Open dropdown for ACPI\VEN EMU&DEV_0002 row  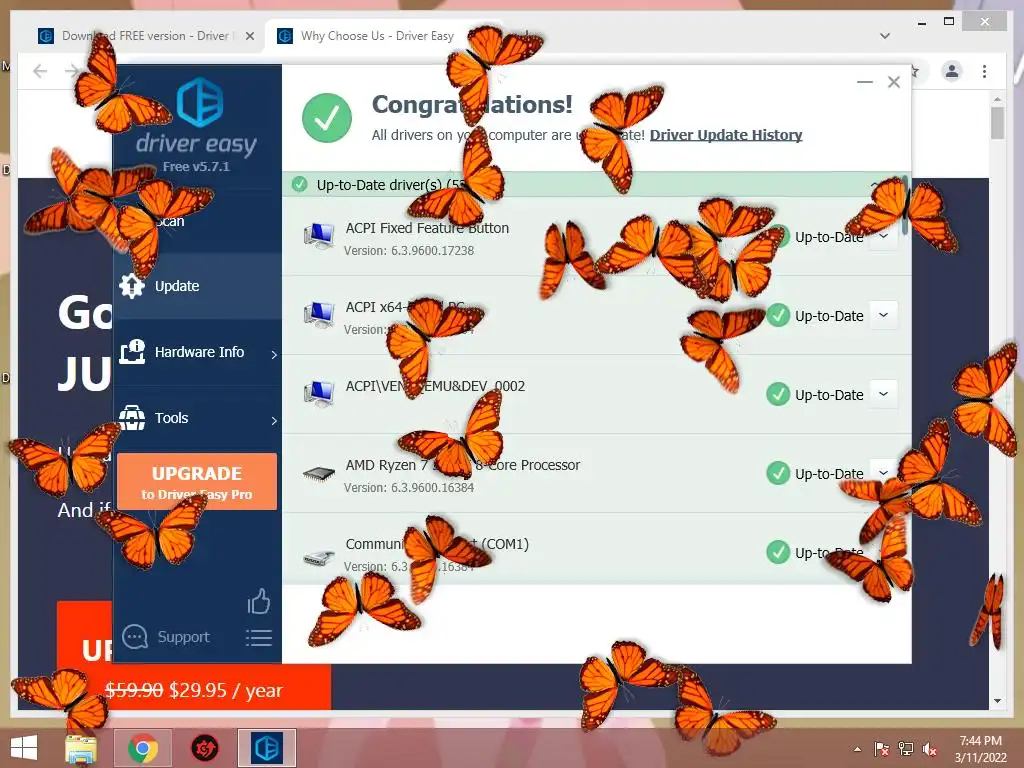(884, 394)
